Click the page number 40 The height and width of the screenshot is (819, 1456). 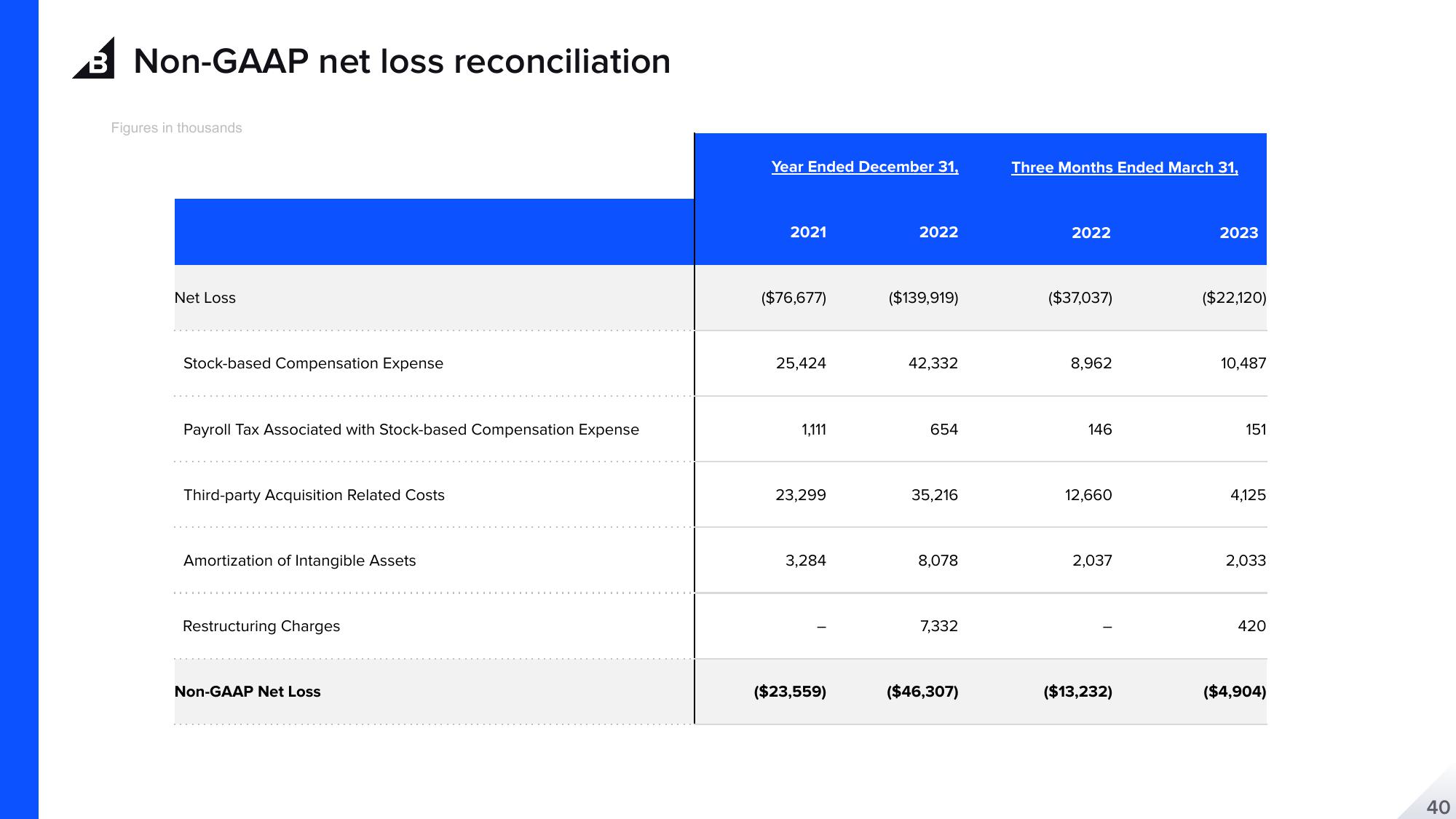pyautogui.click(x=1438, y=807)
